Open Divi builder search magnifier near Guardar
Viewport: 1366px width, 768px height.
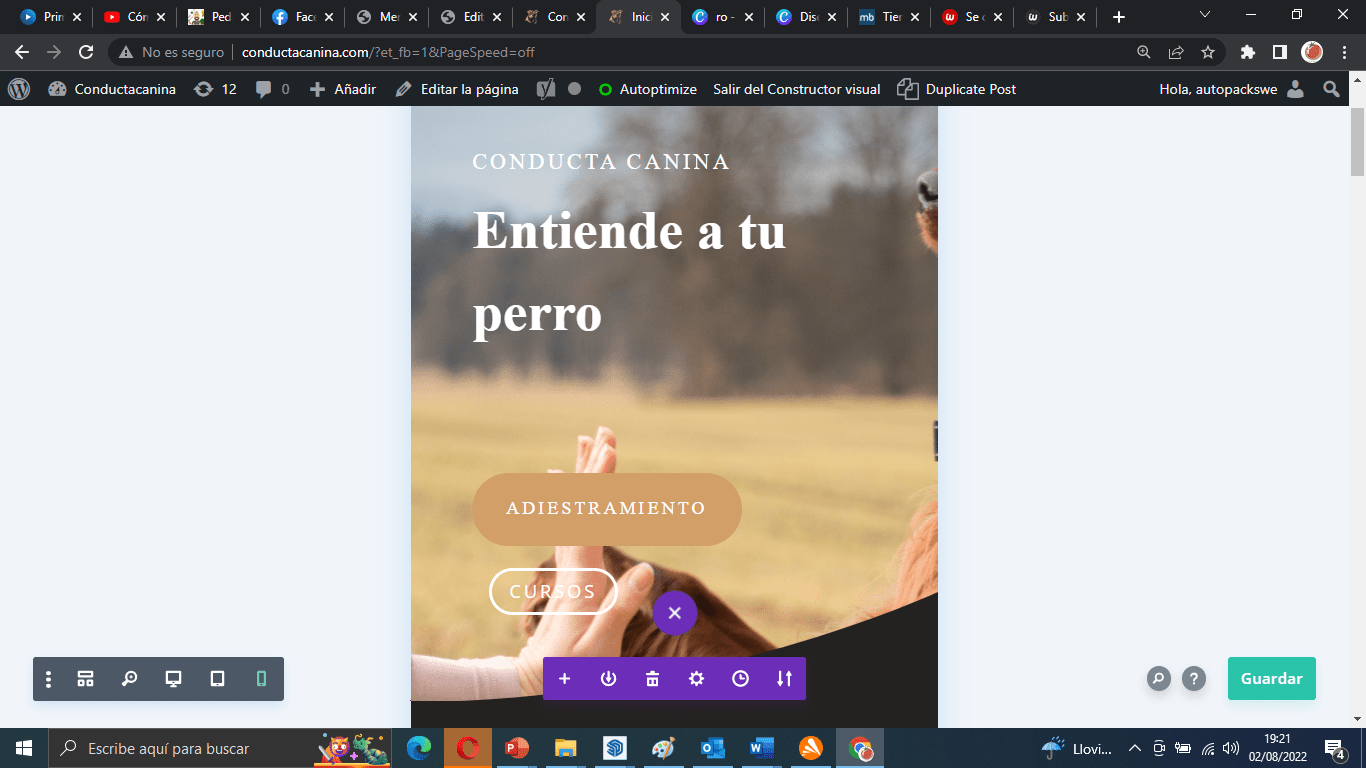1158,679
